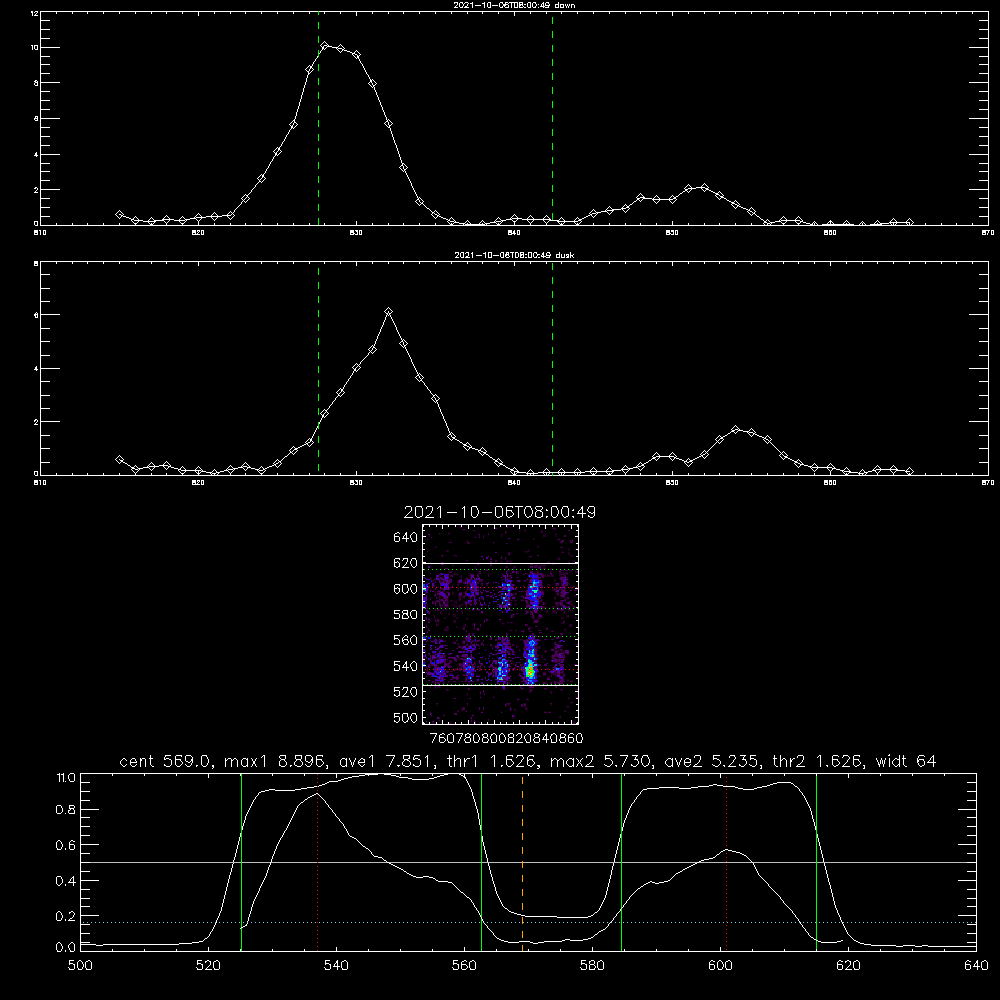The width and height of the screenshot is (1000, 1000).
Task: Click the "640" label on bottom plot x-axis
Action: point(976,966)
